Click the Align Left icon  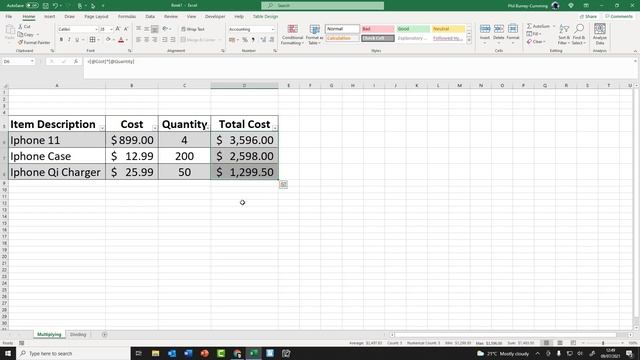(138, 40)
